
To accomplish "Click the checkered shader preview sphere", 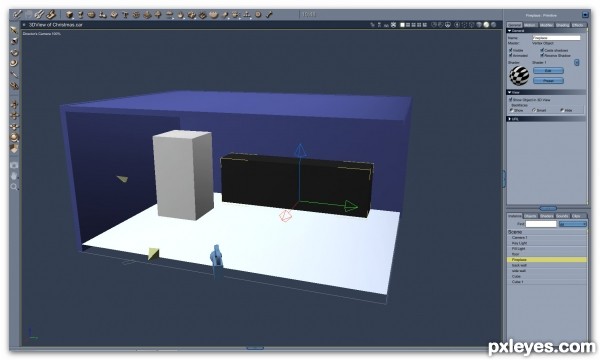I will [519, 75].
